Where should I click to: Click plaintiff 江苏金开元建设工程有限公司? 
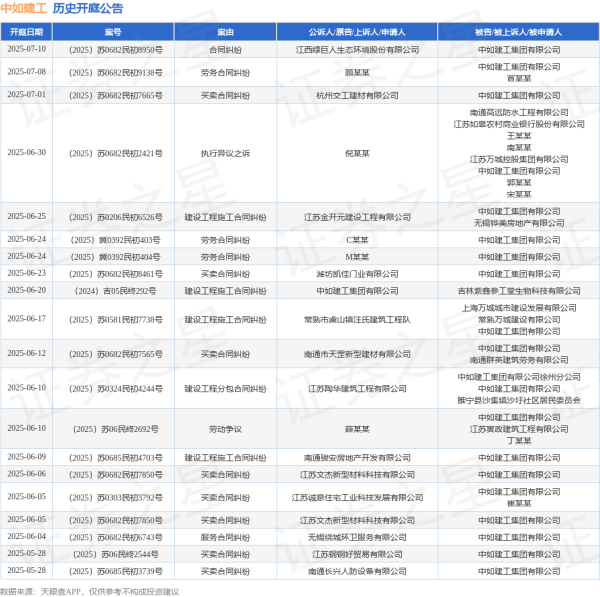coord(357,217)
